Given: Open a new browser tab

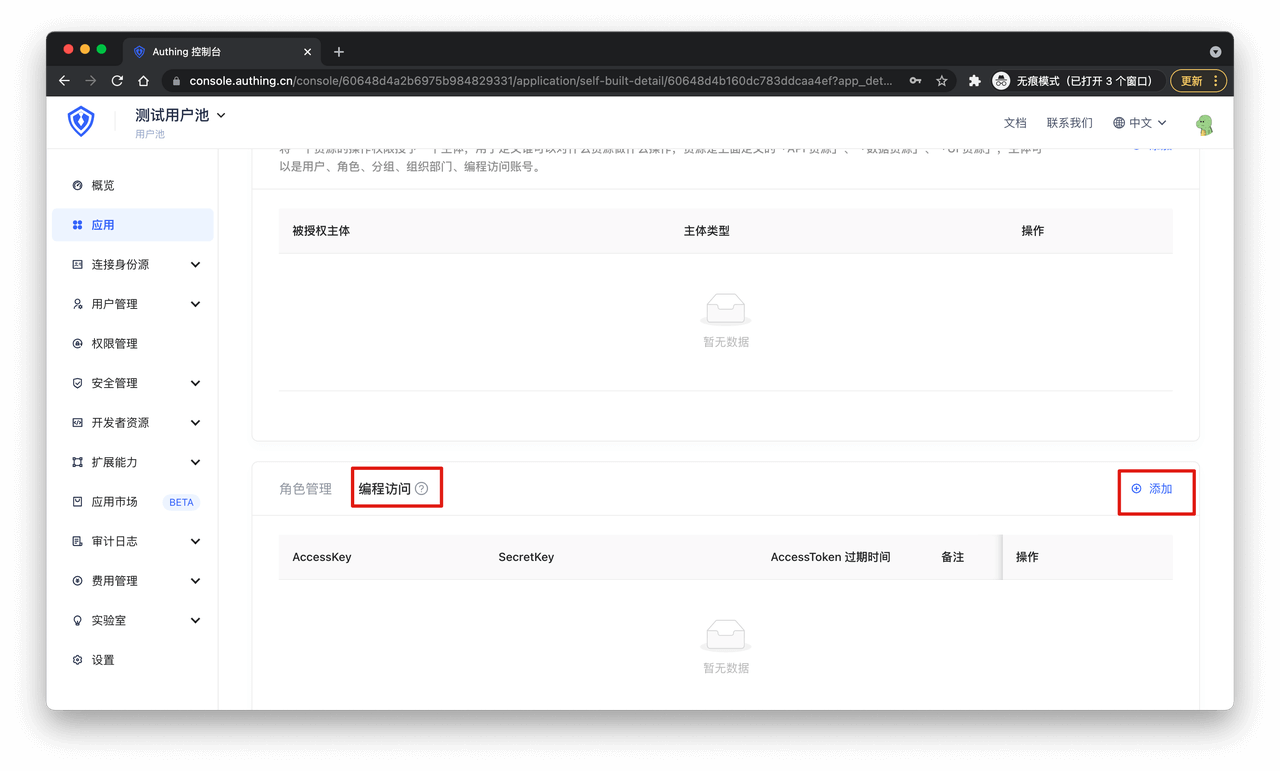Looking at the screenshot, I should (339, 52).
